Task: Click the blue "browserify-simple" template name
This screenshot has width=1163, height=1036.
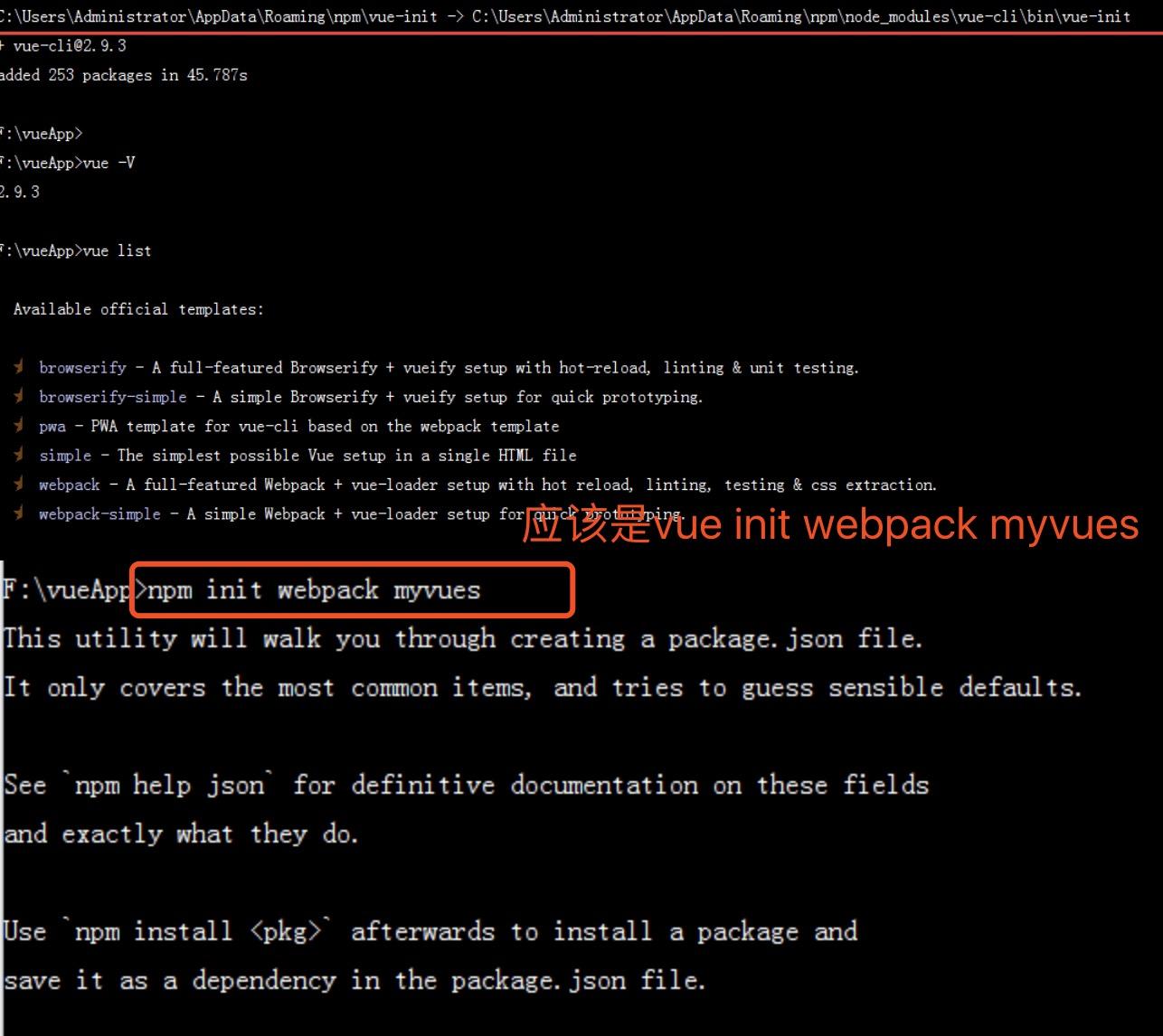Action: tap(113, 397)
